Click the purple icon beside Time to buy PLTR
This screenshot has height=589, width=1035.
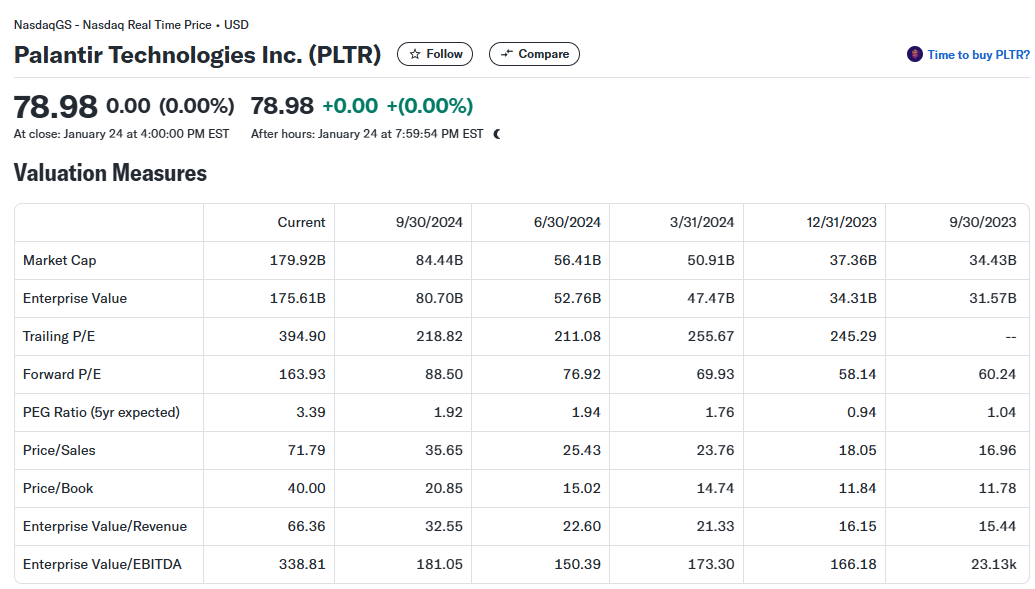(914, 54)
